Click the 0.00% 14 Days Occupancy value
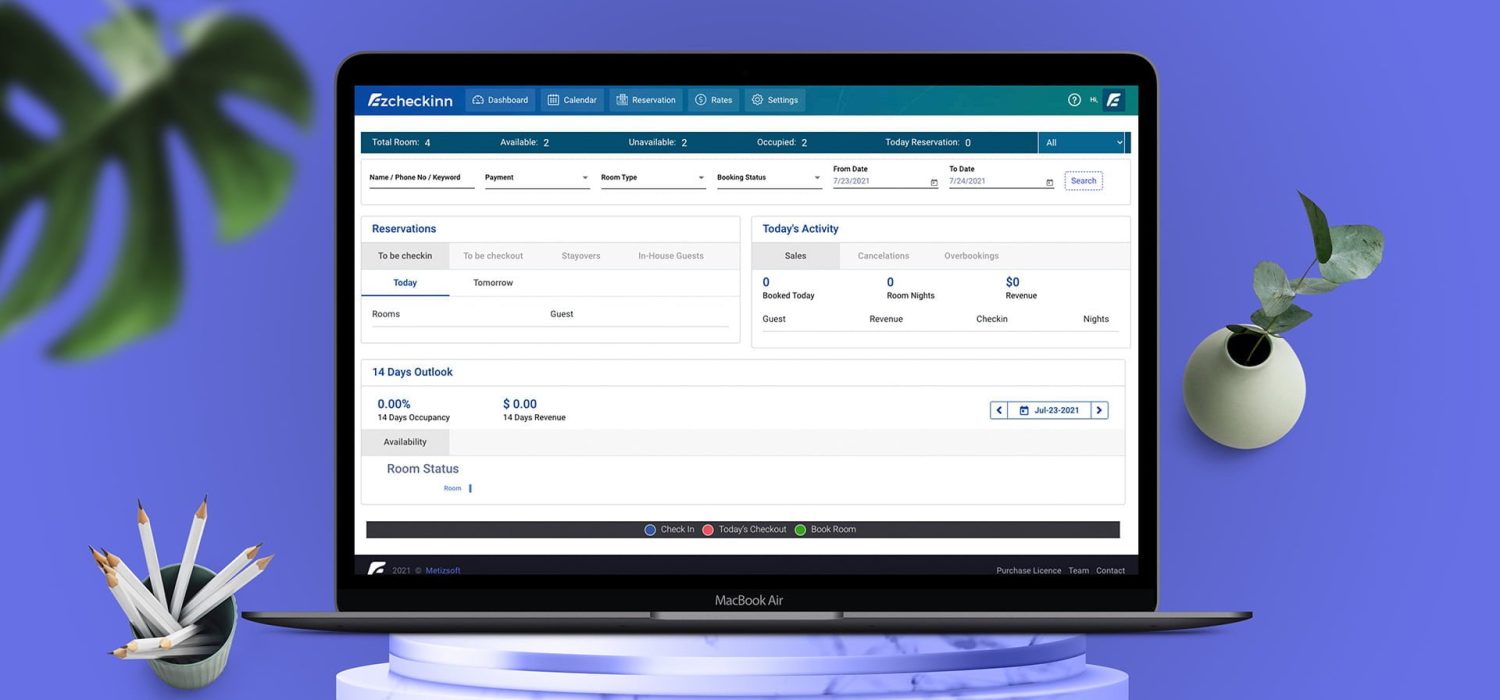 (394, 404)
